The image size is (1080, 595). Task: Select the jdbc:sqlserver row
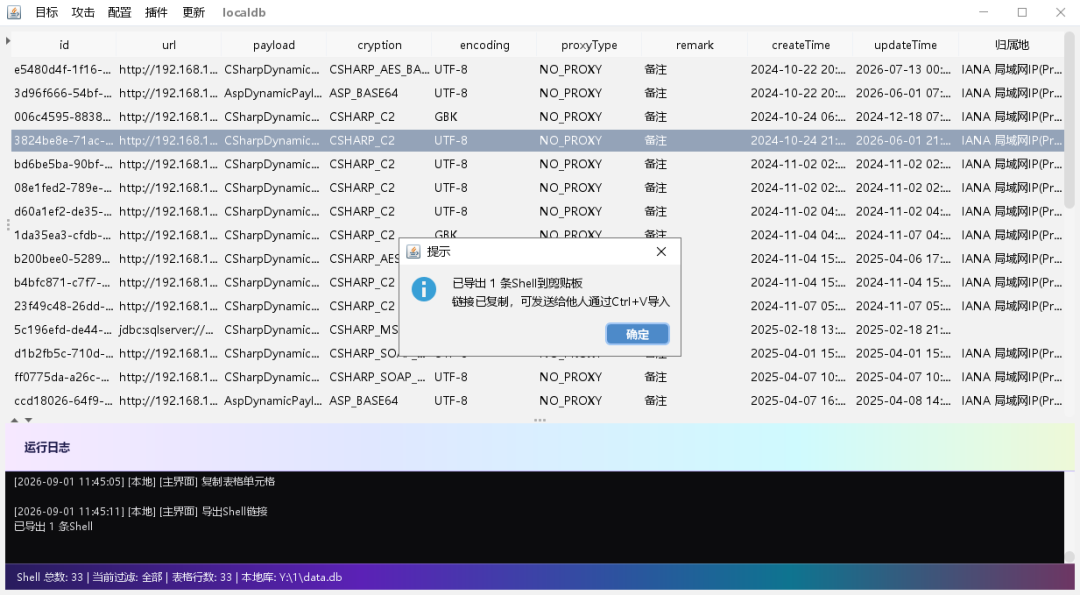pos(537,330)
